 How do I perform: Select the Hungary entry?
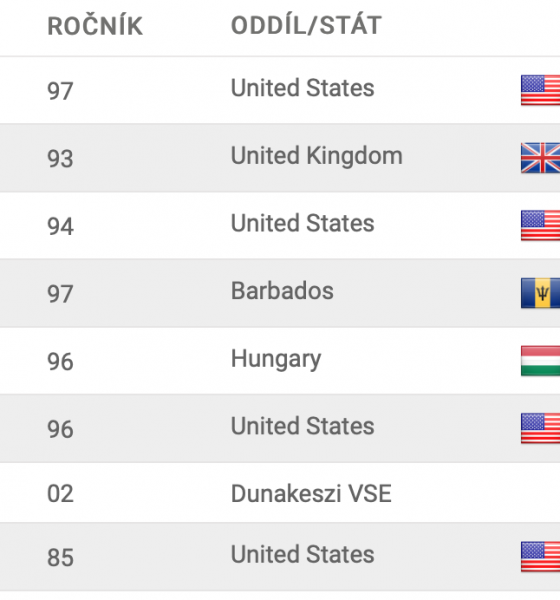(276, 360)
